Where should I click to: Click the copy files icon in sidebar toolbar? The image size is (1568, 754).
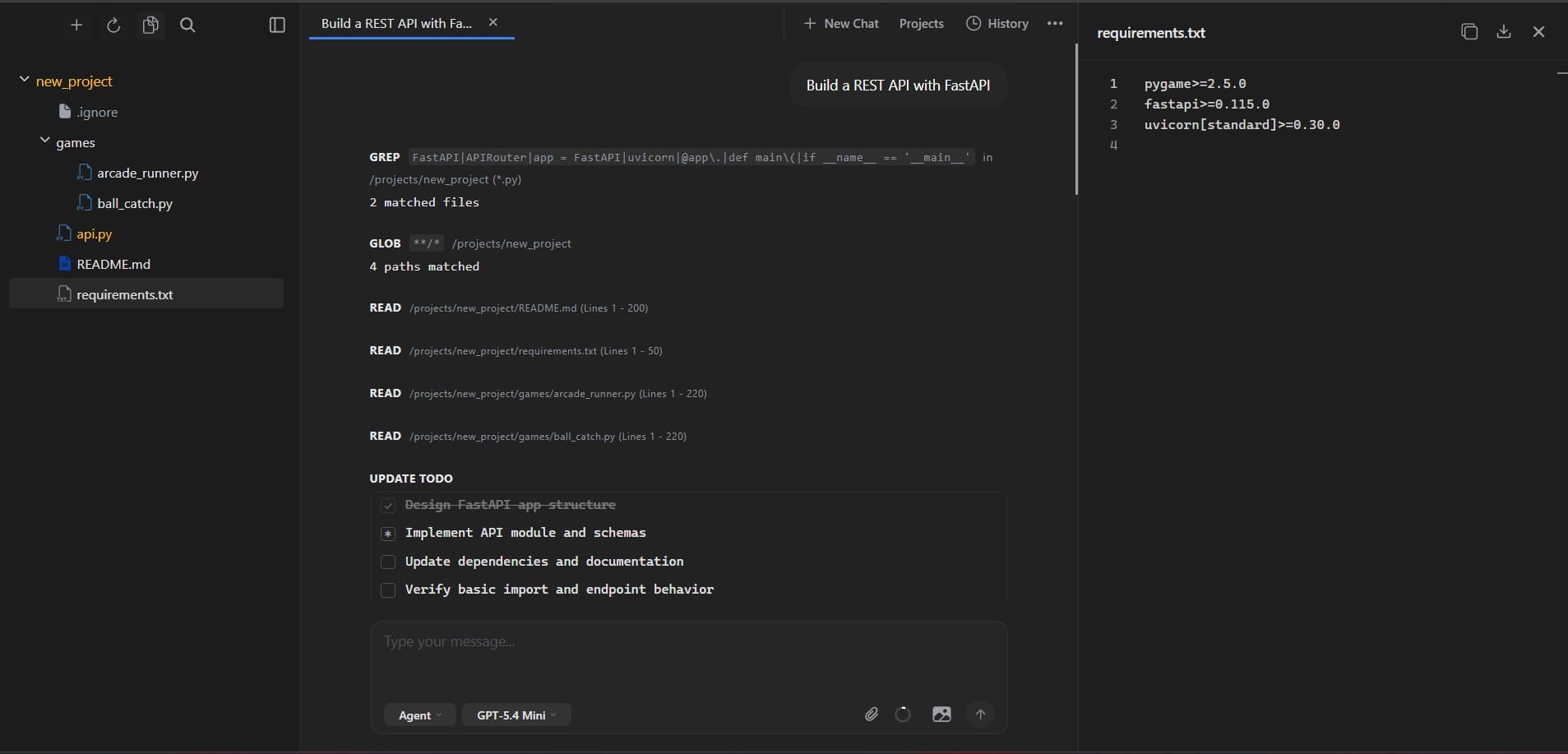point(150,25)
